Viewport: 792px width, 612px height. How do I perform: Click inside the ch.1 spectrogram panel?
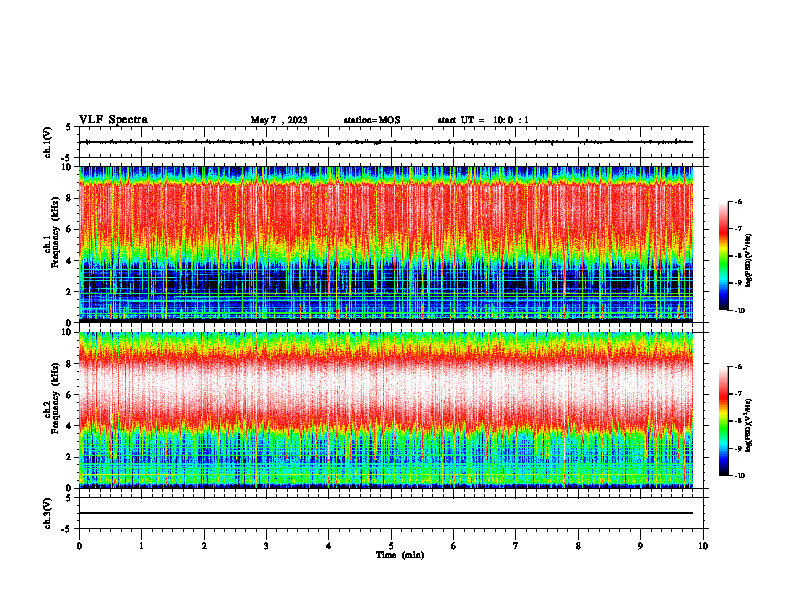pos(386,244)
